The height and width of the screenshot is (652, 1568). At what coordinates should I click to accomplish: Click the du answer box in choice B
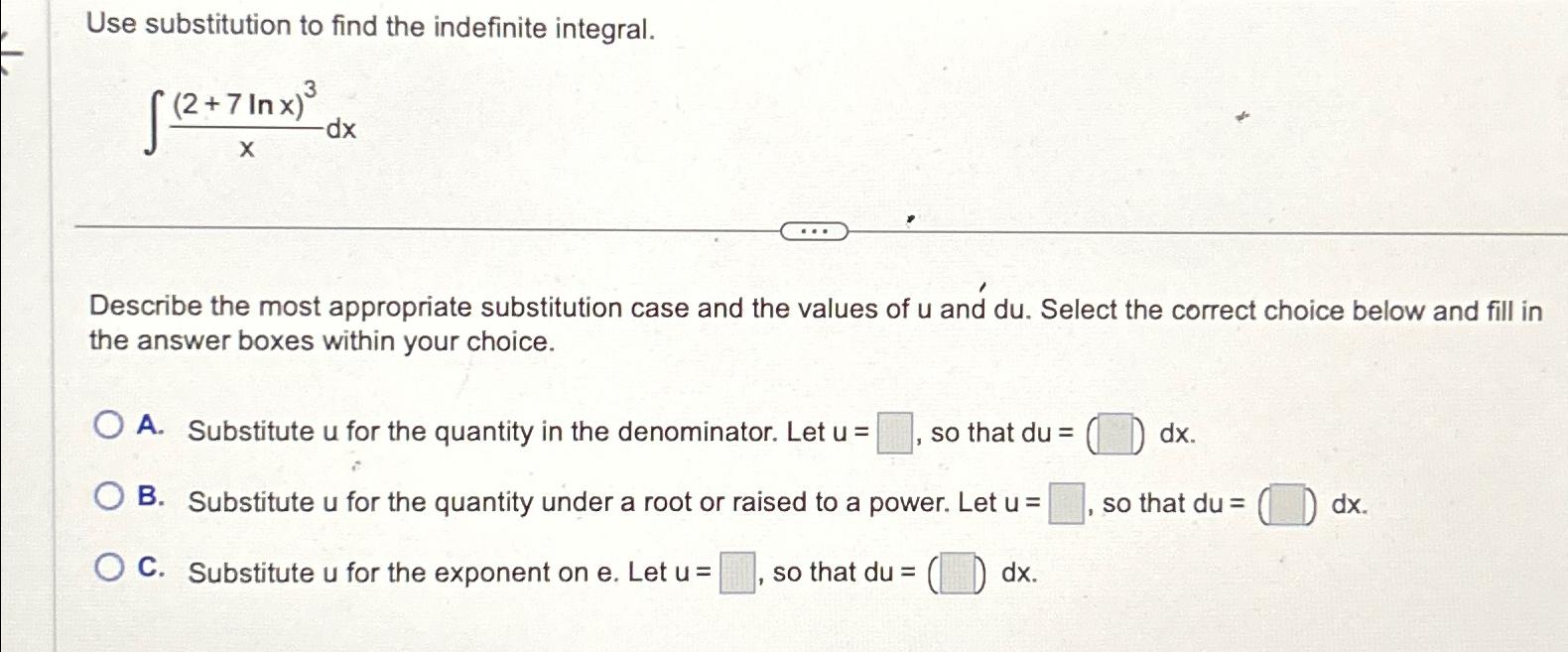1285,503
